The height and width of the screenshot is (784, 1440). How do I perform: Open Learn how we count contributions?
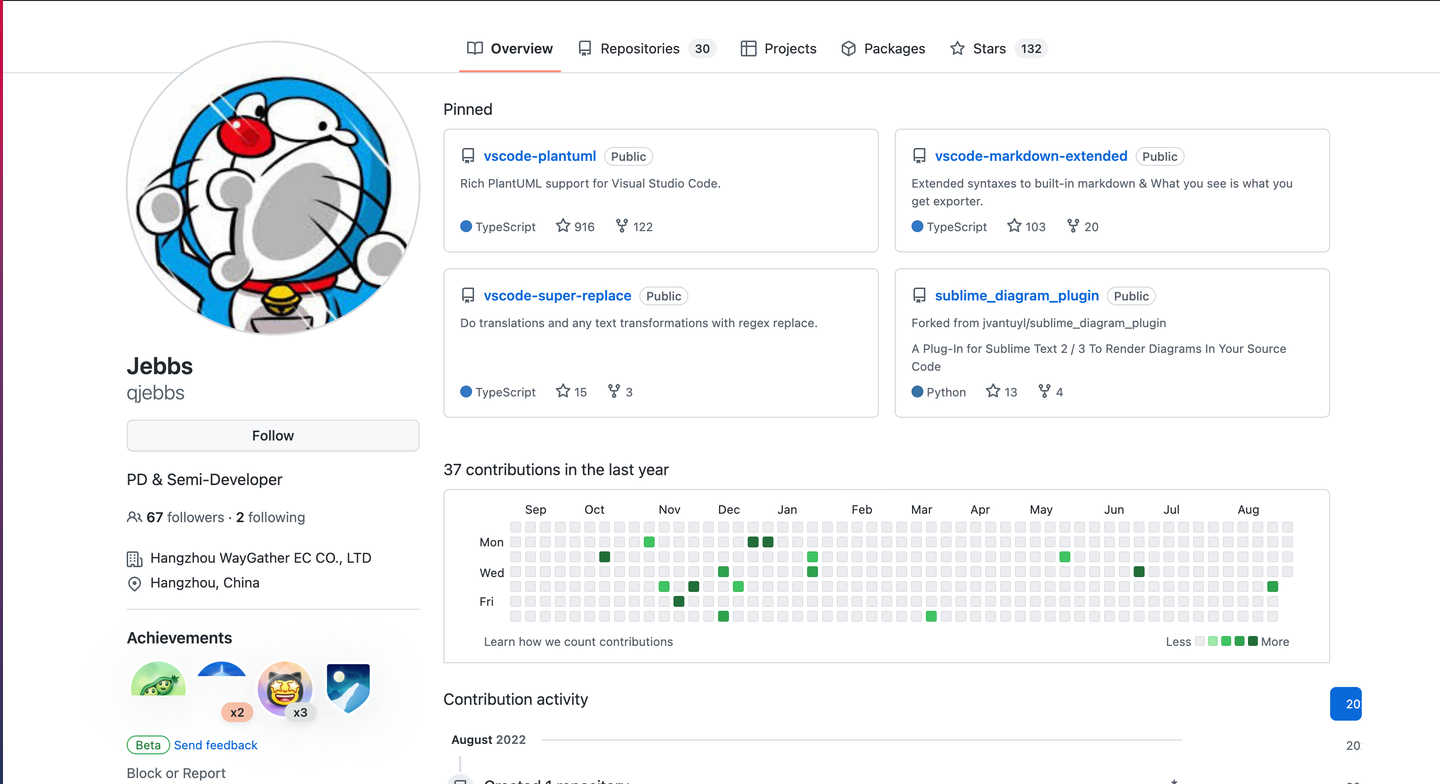[578, 642]
